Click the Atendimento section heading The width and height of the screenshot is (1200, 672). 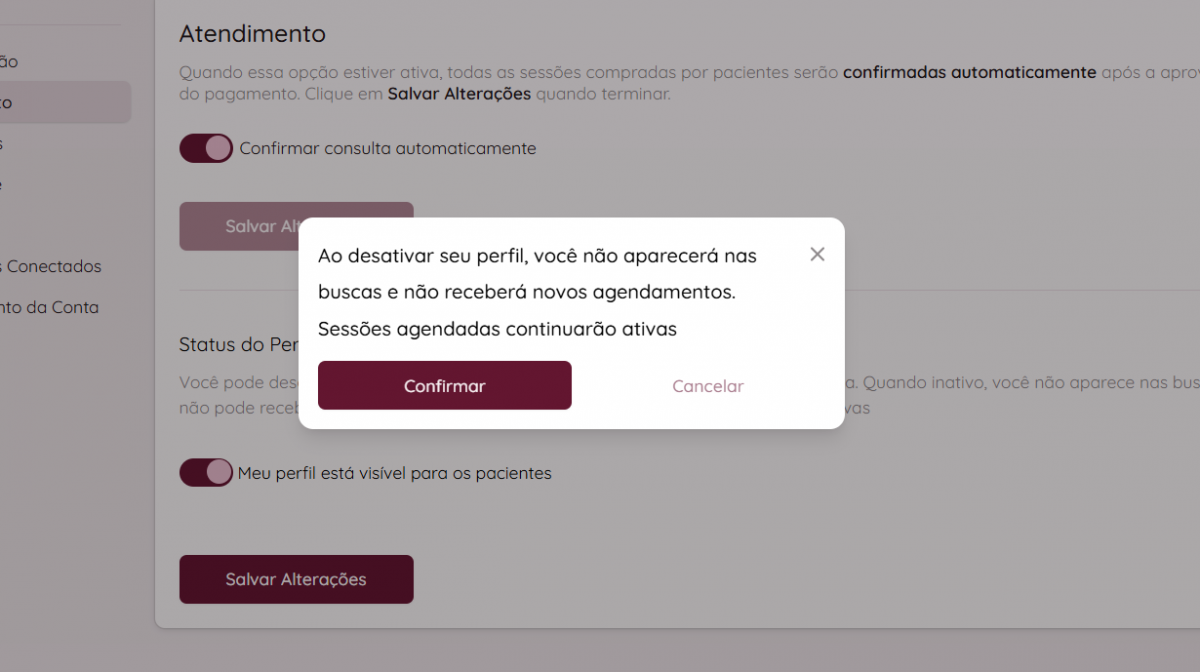pyautogui.click(x=252, y=33)
